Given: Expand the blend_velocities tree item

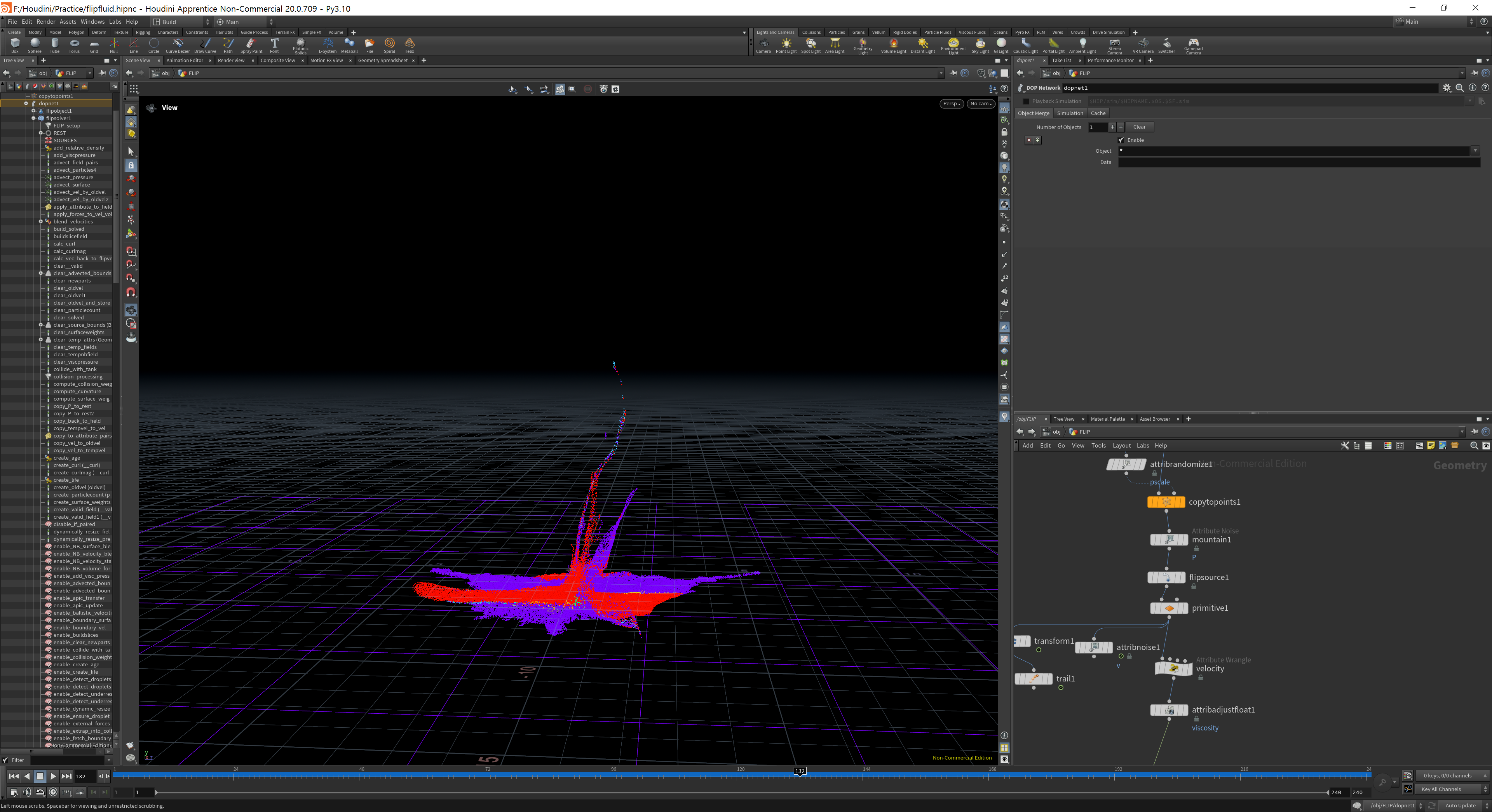Looking at the screenshot, I should click(40, 222).
